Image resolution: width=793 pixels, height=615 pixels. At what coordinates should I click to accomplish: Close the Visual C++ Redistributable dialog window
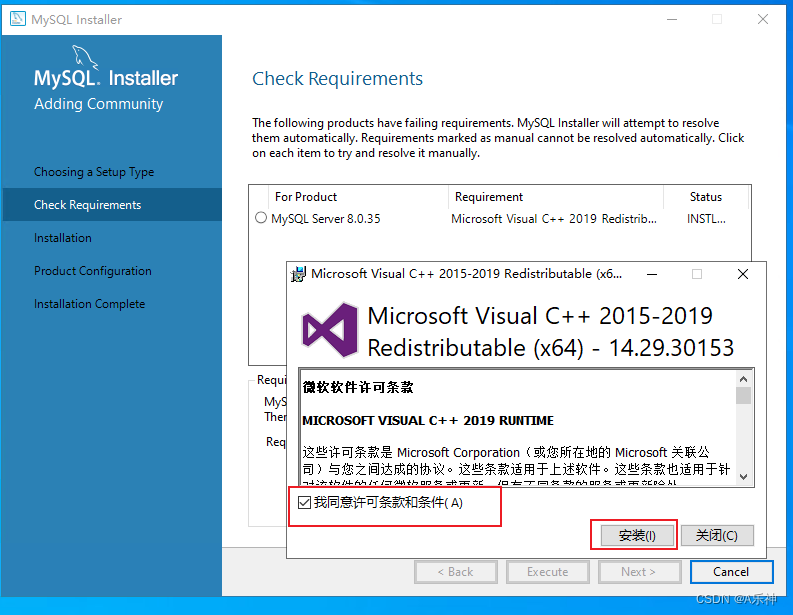pos(742,274)
